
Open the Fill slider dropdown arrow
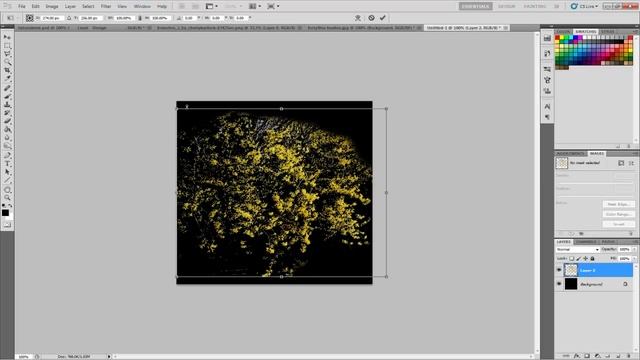coord(634,258)
